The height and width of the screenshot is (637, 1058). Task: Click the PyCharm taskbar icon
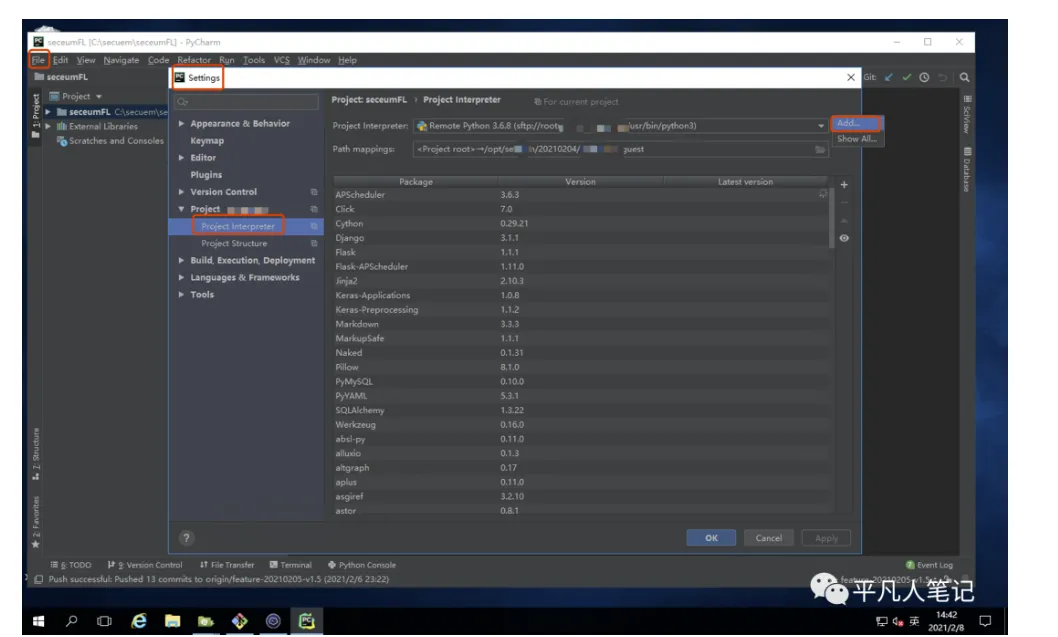tap(307, 621)
